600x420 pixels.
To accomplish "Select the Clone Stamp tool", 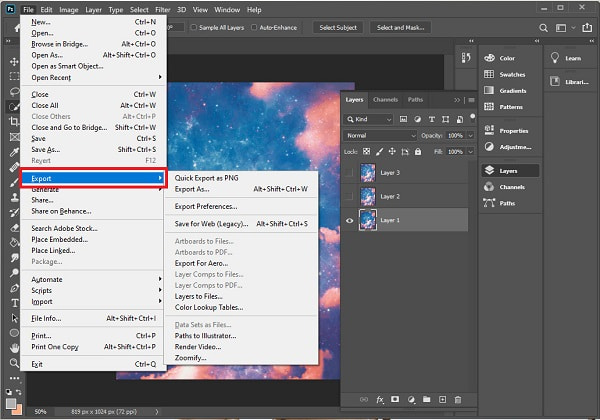I will [x=14, y=197].
